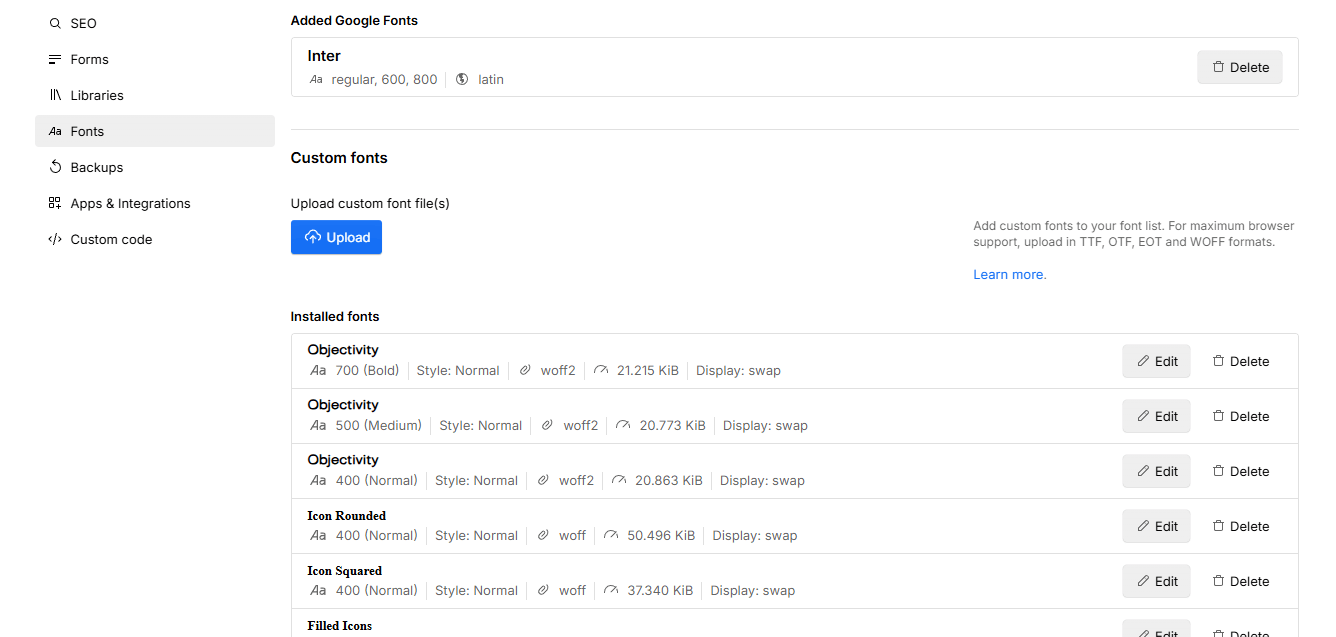Click the SEO magnifier icon

55,23
